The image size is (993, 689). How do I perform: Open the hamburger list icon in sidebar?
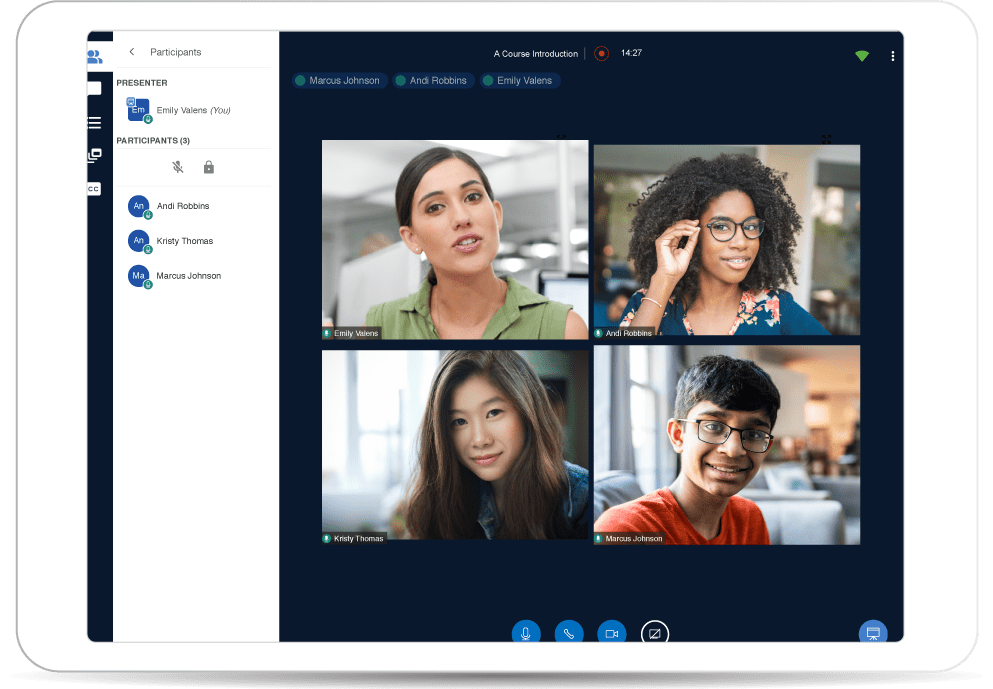coord(94,123)
